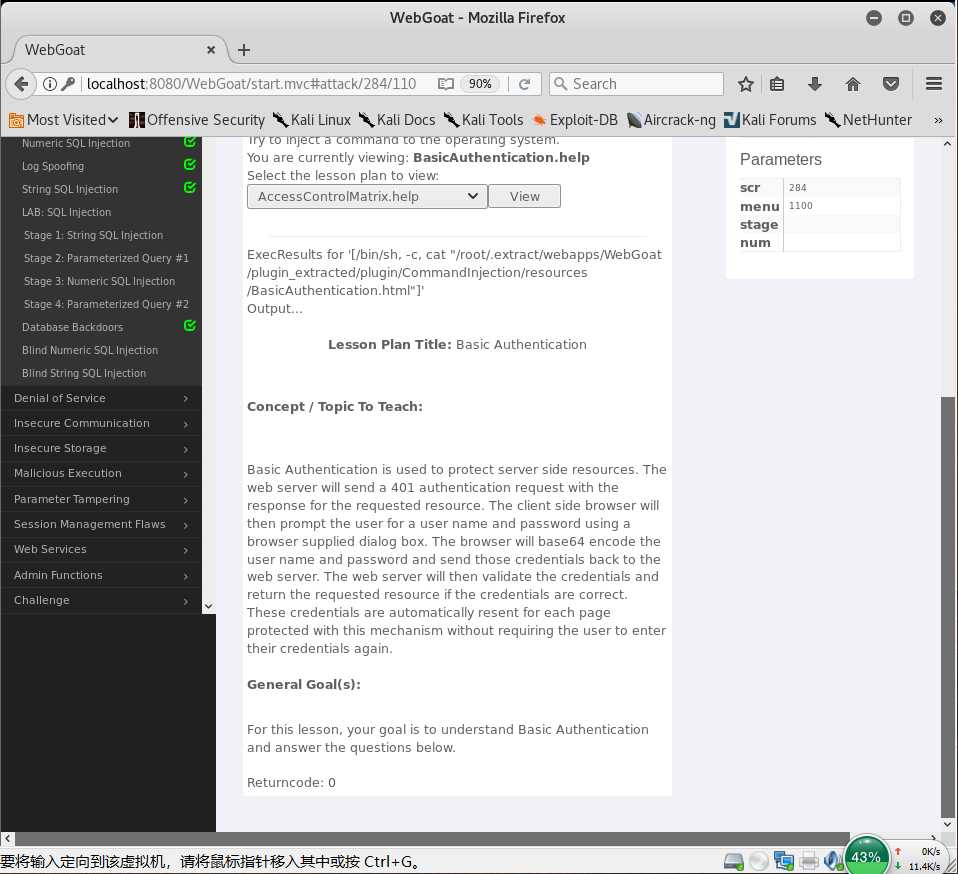958x874 pixels.
Task: Open the Blind String SQL Injection lesson
Action: click(x=84, y=373)
